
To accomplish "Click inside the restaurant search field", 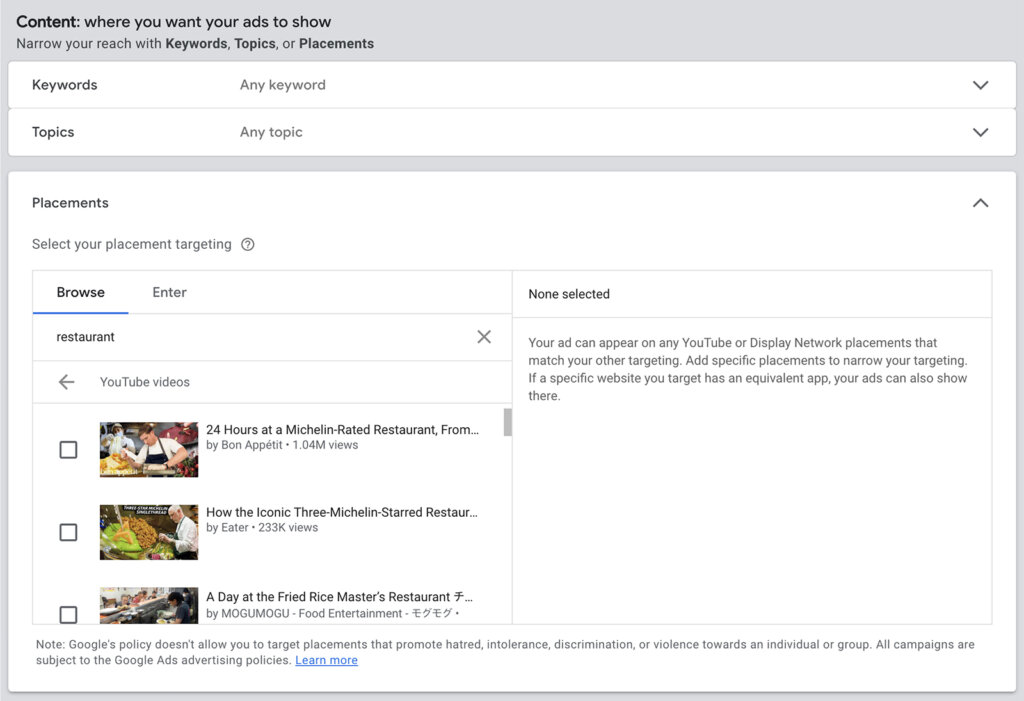I will (x=250, y=337).
